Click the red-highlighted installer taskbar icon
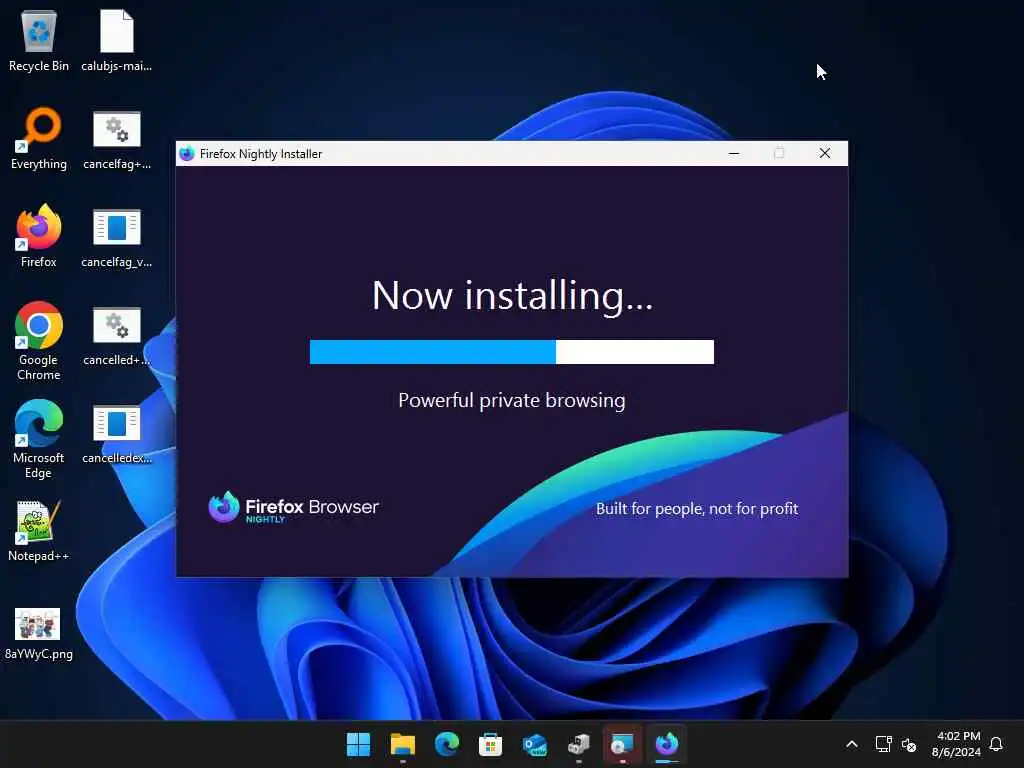This screenshot has width=1024, height=768. [x=622, y=744]
